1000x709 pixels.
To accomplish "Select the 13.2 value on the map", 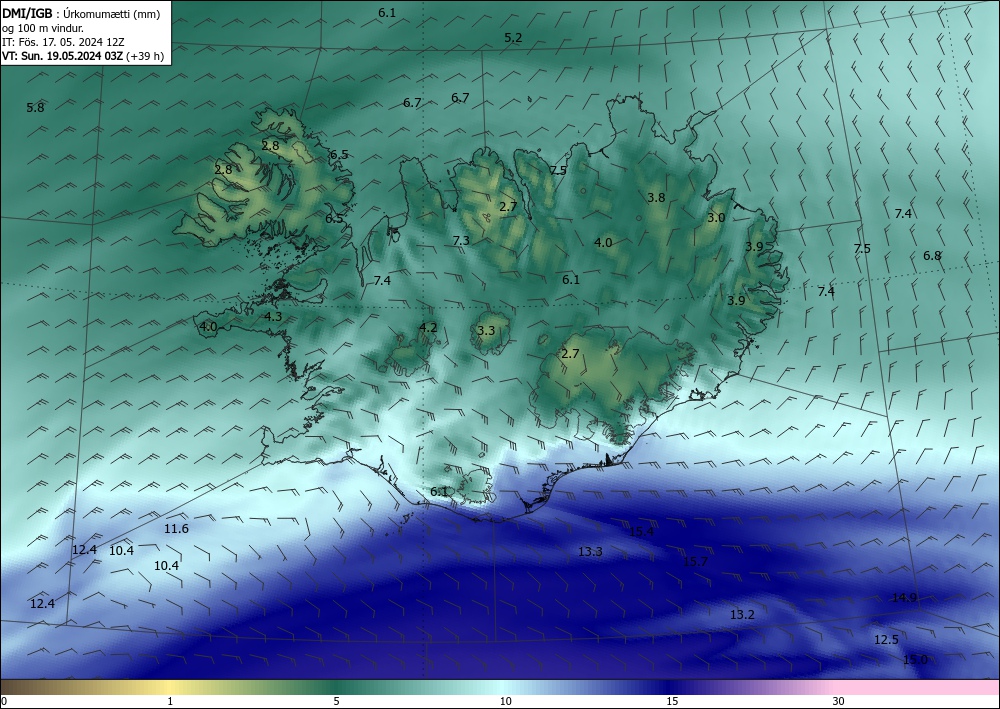I will pyautogui.click(x=742, y=615).
